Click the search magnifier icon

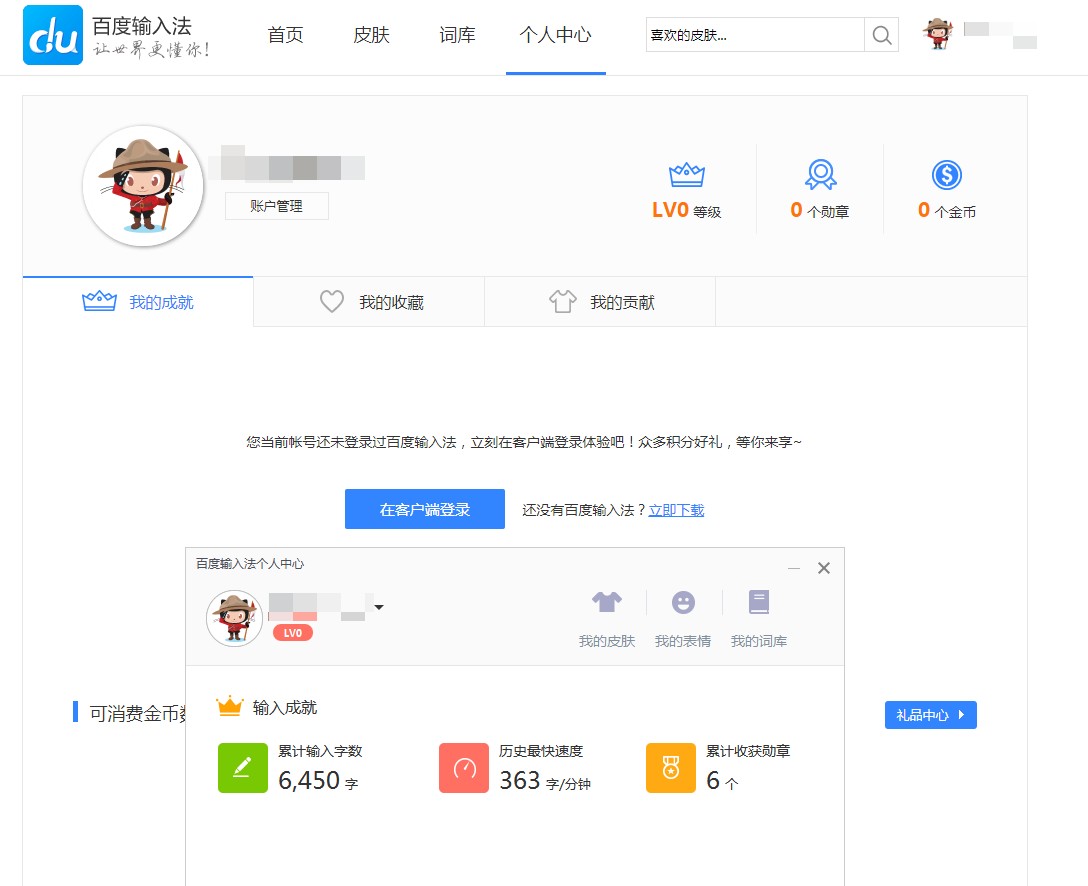coord(881,35)
